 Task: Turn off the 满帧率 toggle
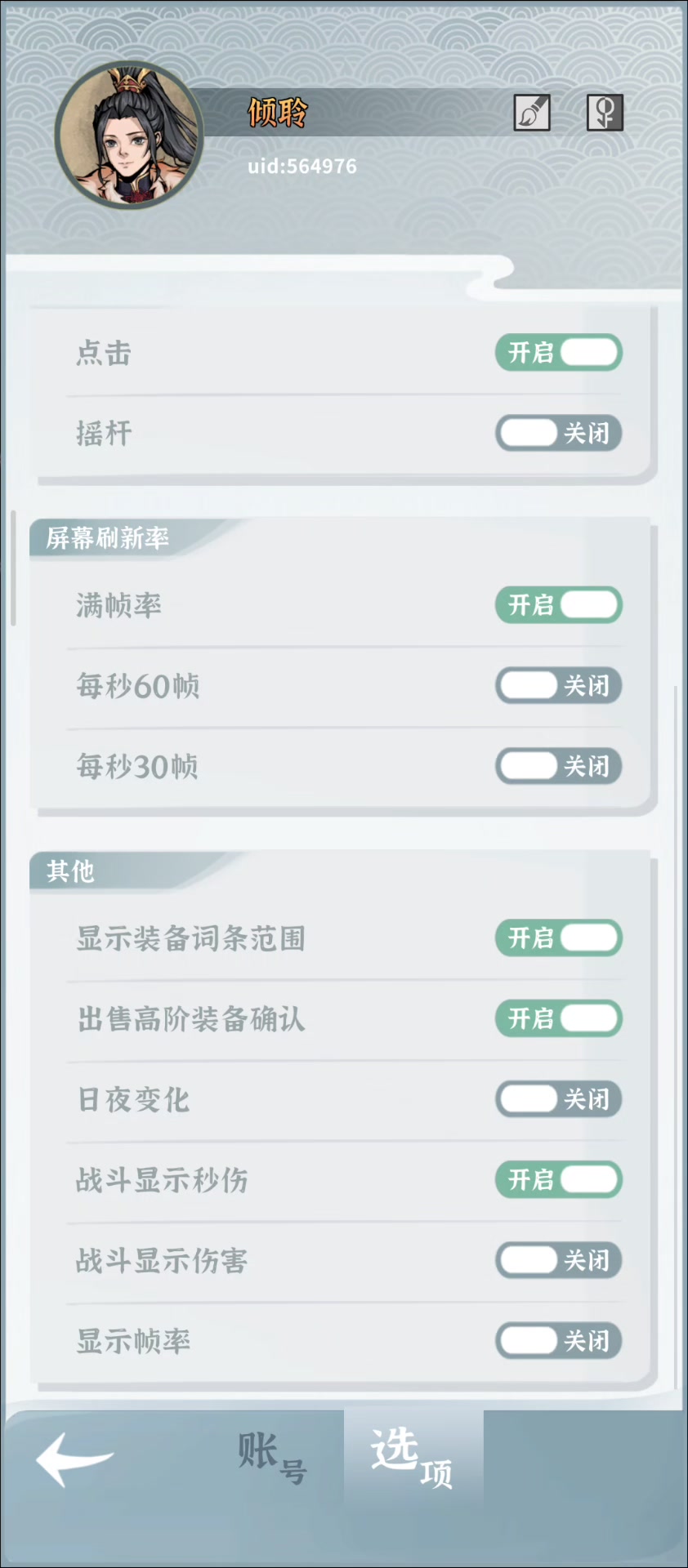(559, 605)
